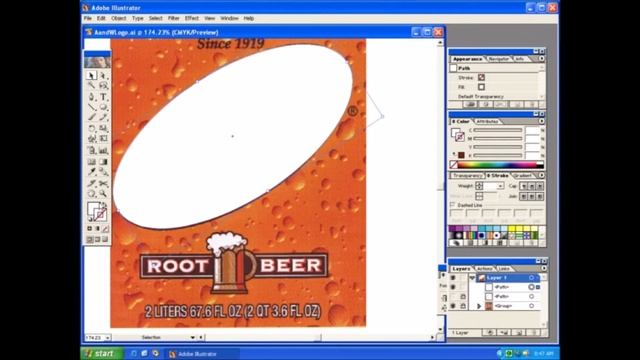Screen dimensions: 640x360
Task: Select the Line Segment tool
Action: (92, 107)
